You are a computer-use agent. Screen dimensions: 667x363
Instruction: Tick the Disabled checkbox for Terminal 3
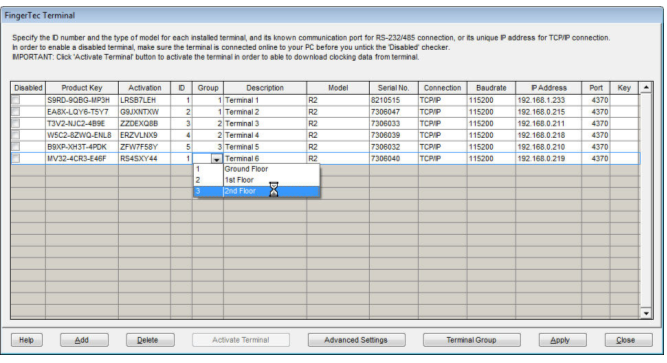click(16, 123)
